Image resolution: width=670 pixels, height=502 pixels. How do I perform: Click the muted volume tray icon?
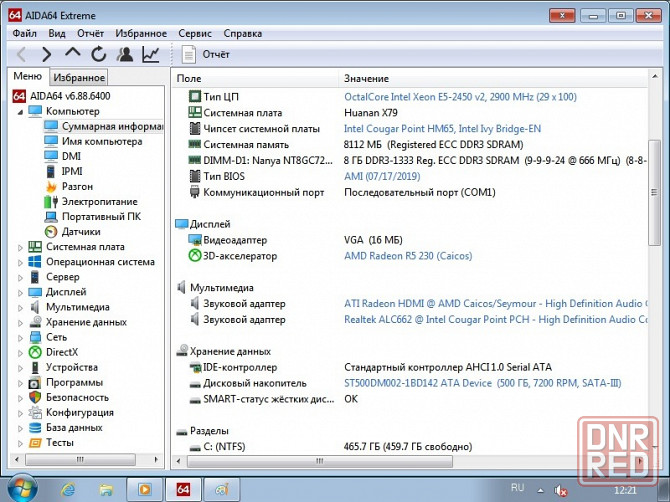560,490
